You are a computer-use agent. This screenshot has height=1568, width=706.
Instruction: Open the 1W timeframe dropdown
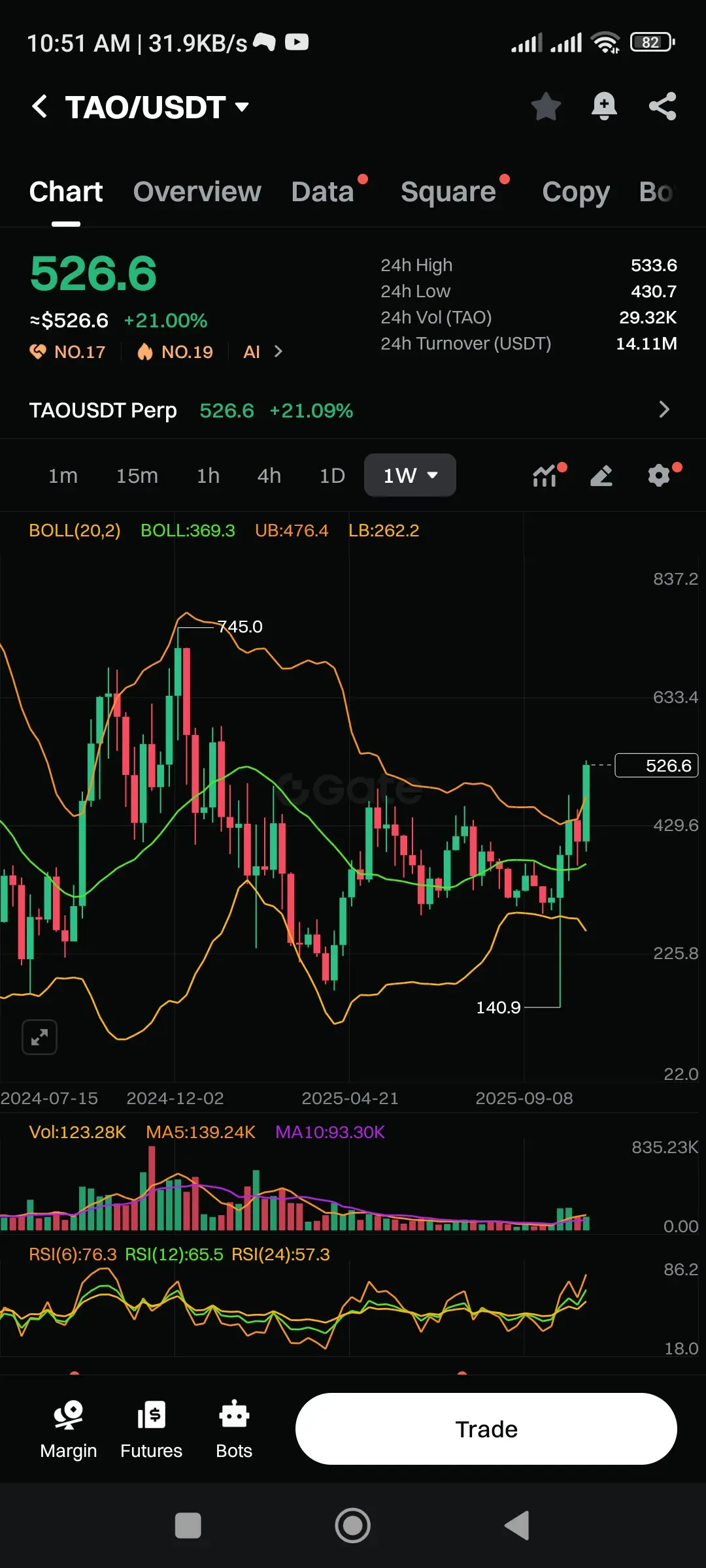[x=410, y=475]
